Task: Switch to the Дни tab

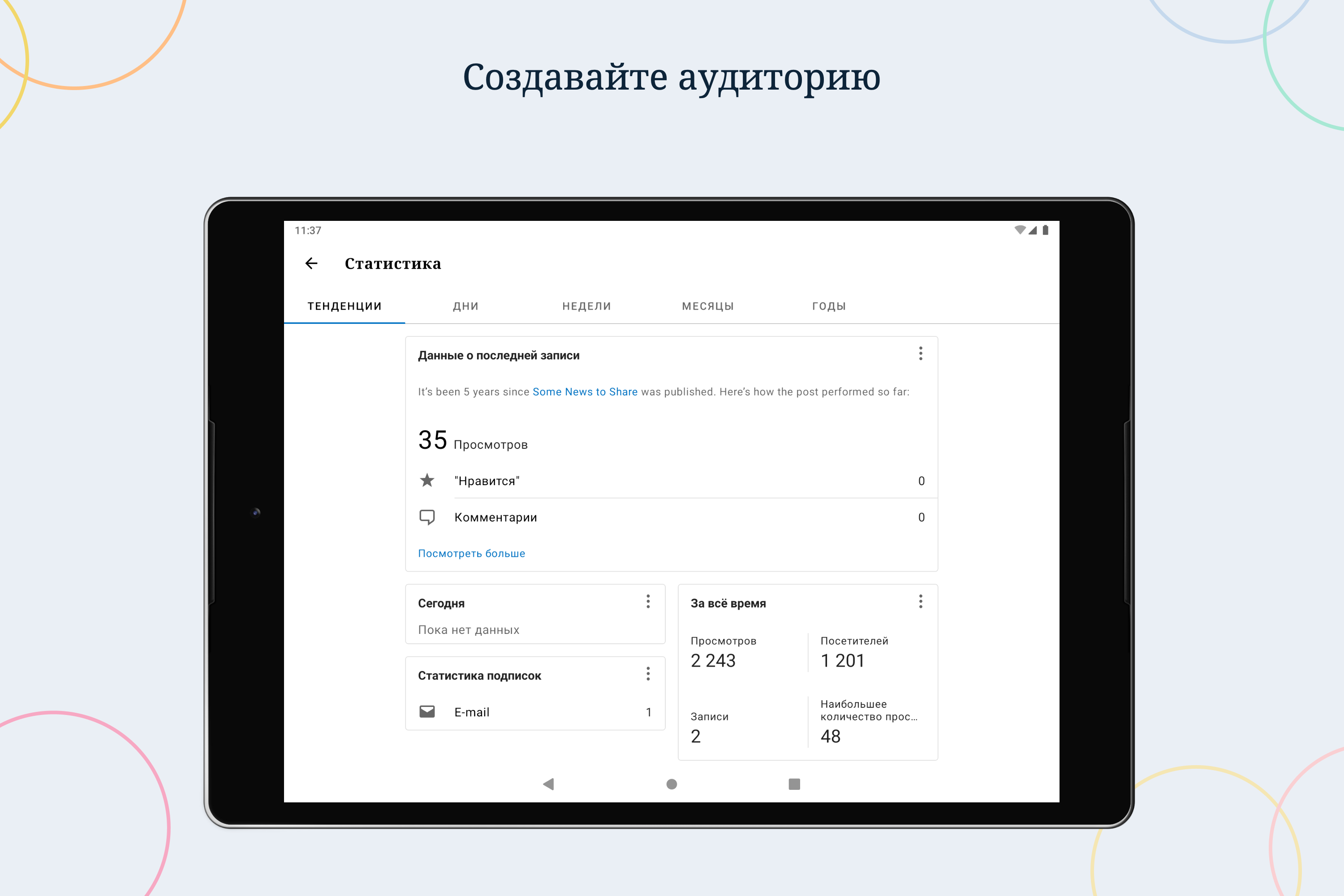Action: click(466, 306)
